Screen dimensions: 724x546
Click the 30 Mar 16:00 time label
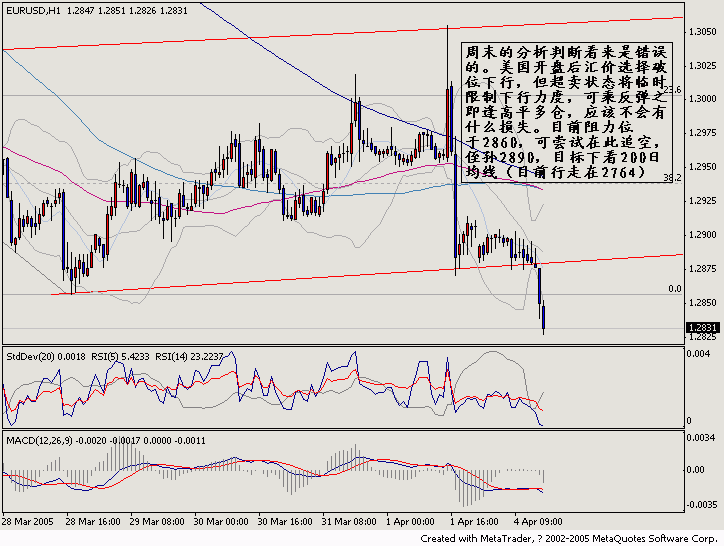285,522
